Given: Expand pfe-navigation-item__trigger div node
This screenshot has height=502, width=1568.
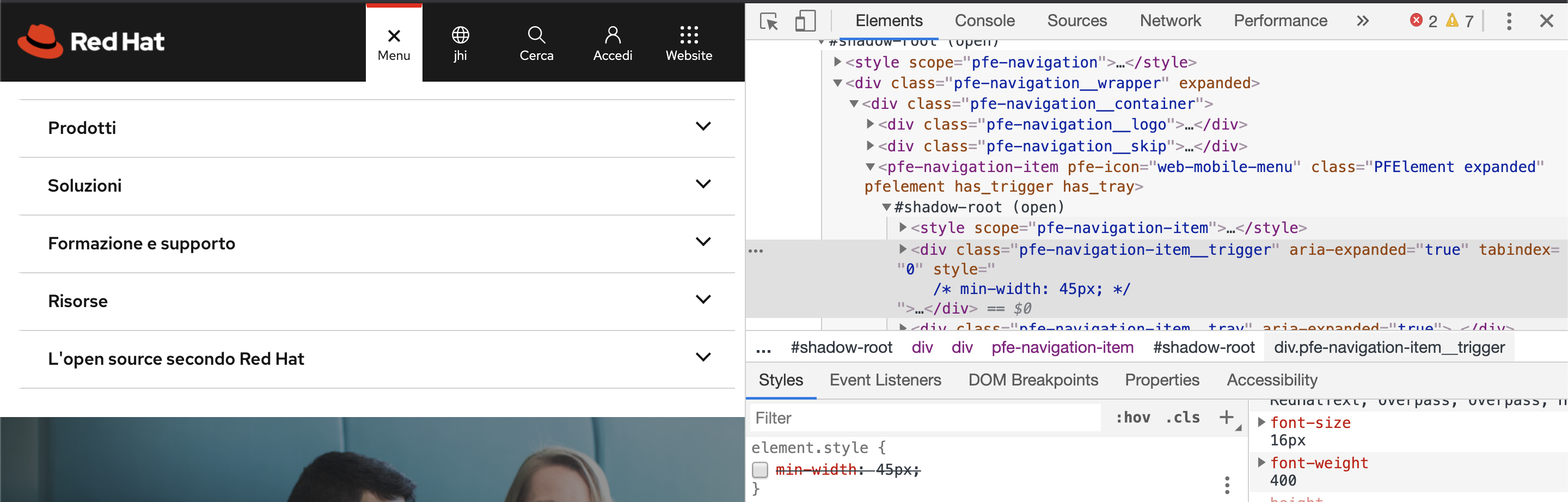Looking at the screenshot, I should 903,249.
